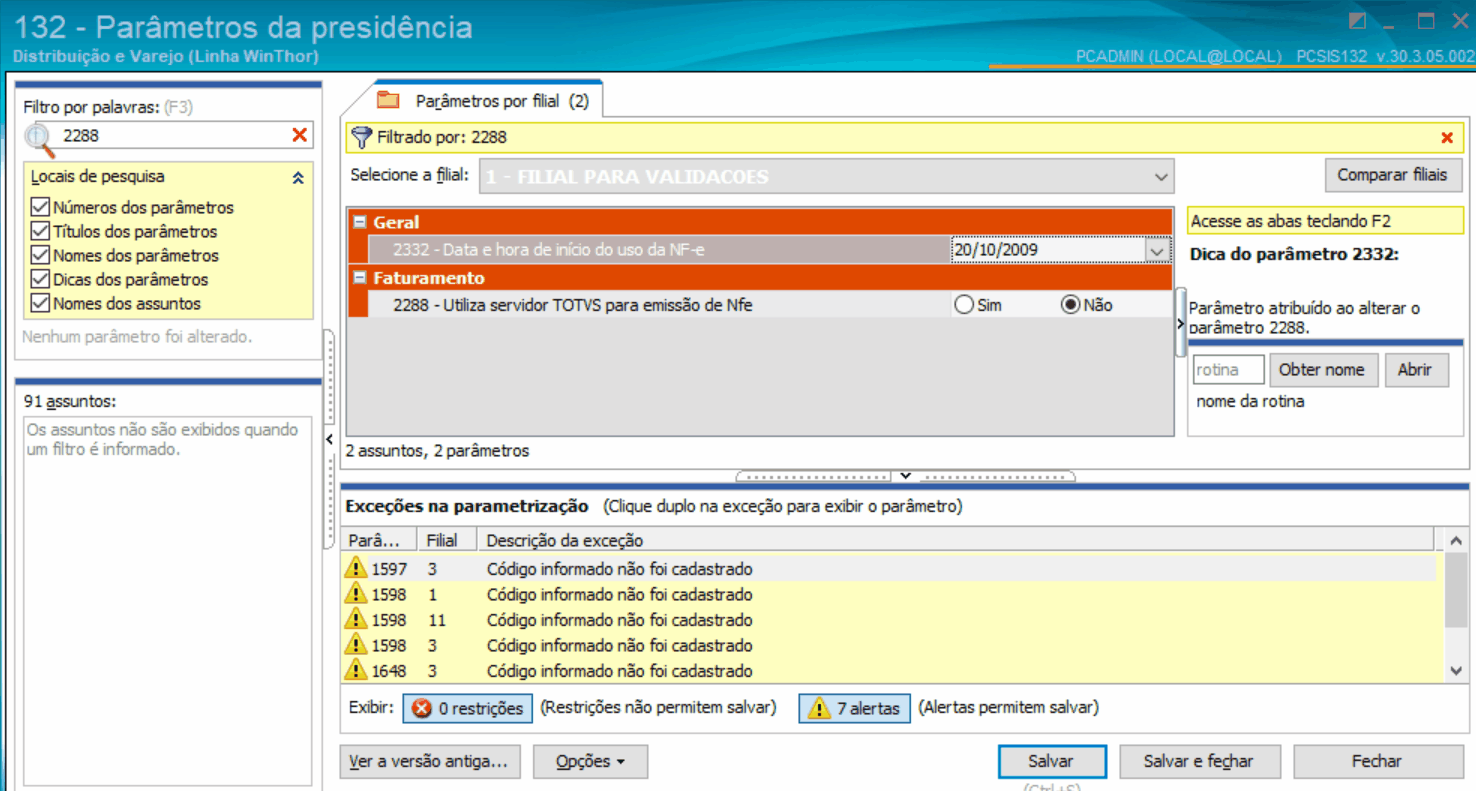Click the Filial column header
This screenshot has height=791, width=1476.
445,540
